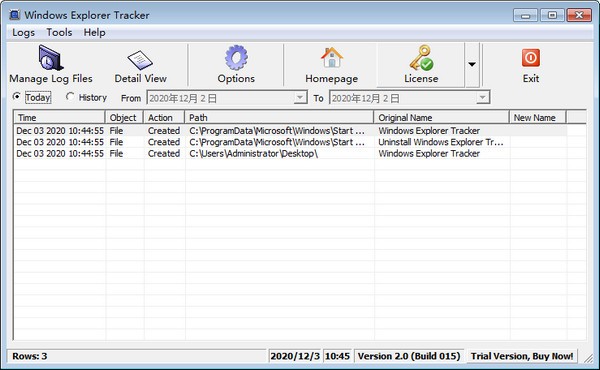Click the red Exit icon

click(x=531, y=58)
